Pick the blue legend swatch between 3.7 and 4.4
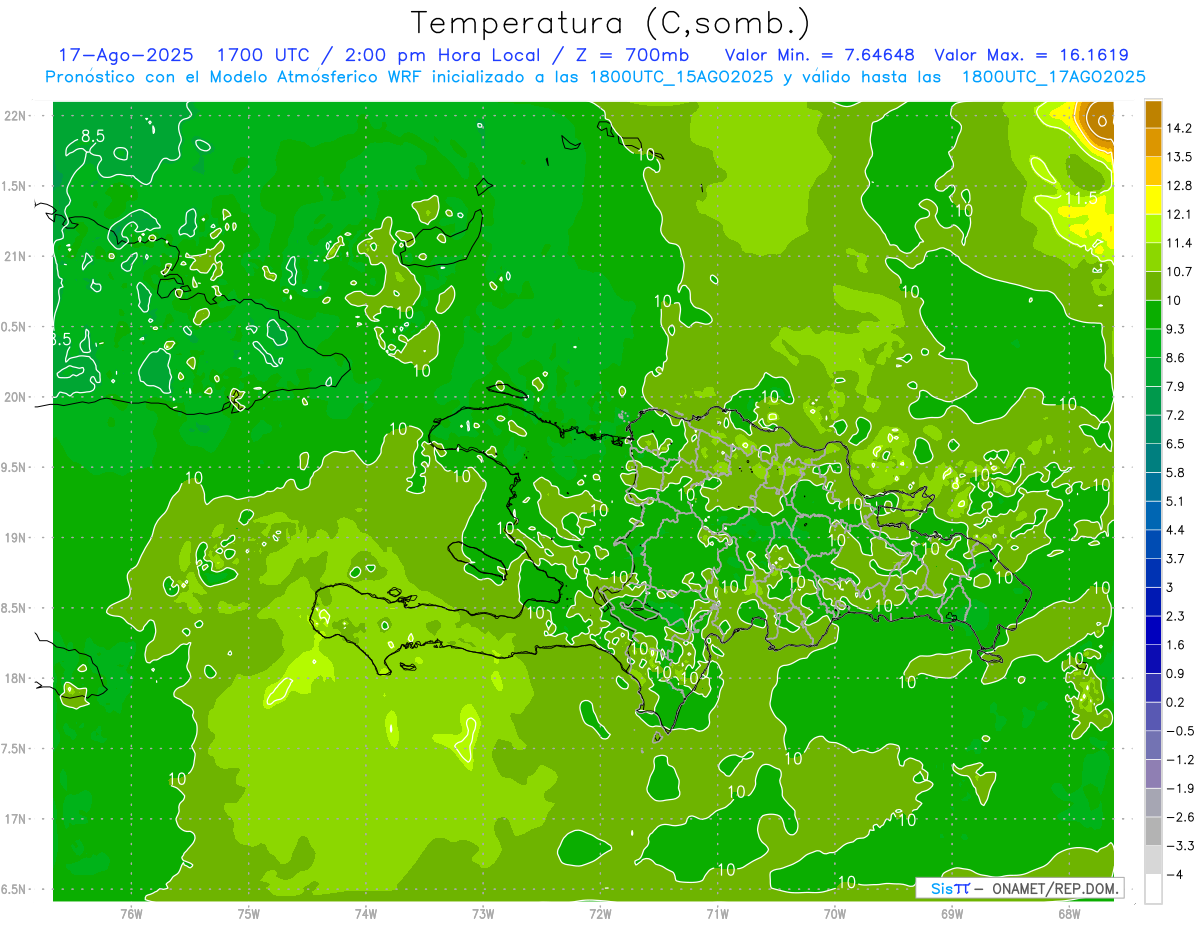 pos(1153,544)
